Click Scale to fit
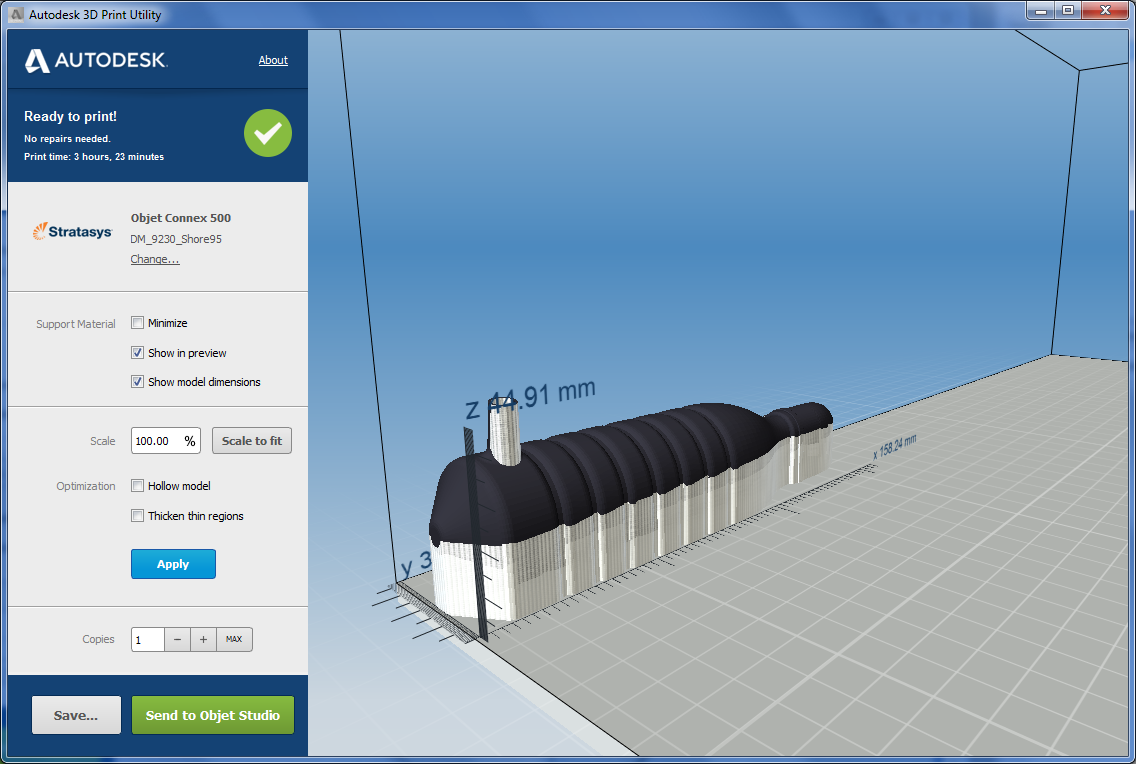1136x764 pixels. (x=251, y=440)
